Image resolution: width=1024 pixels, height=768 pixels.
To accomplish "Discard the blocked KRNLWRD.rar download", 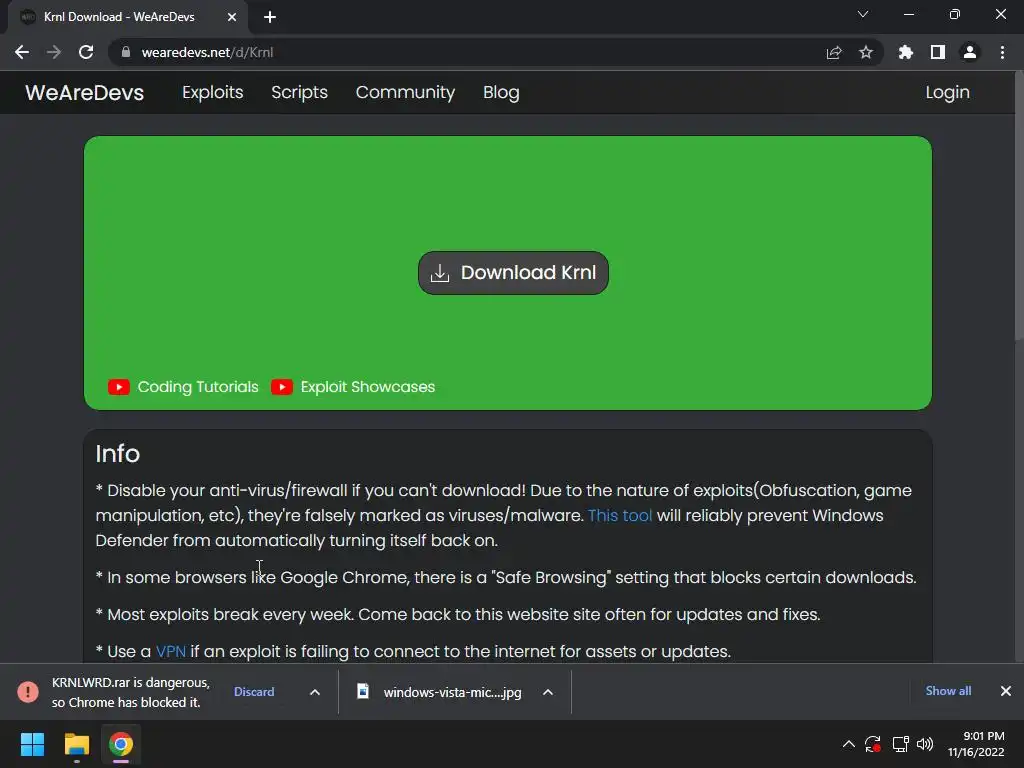I will [254, 692].
